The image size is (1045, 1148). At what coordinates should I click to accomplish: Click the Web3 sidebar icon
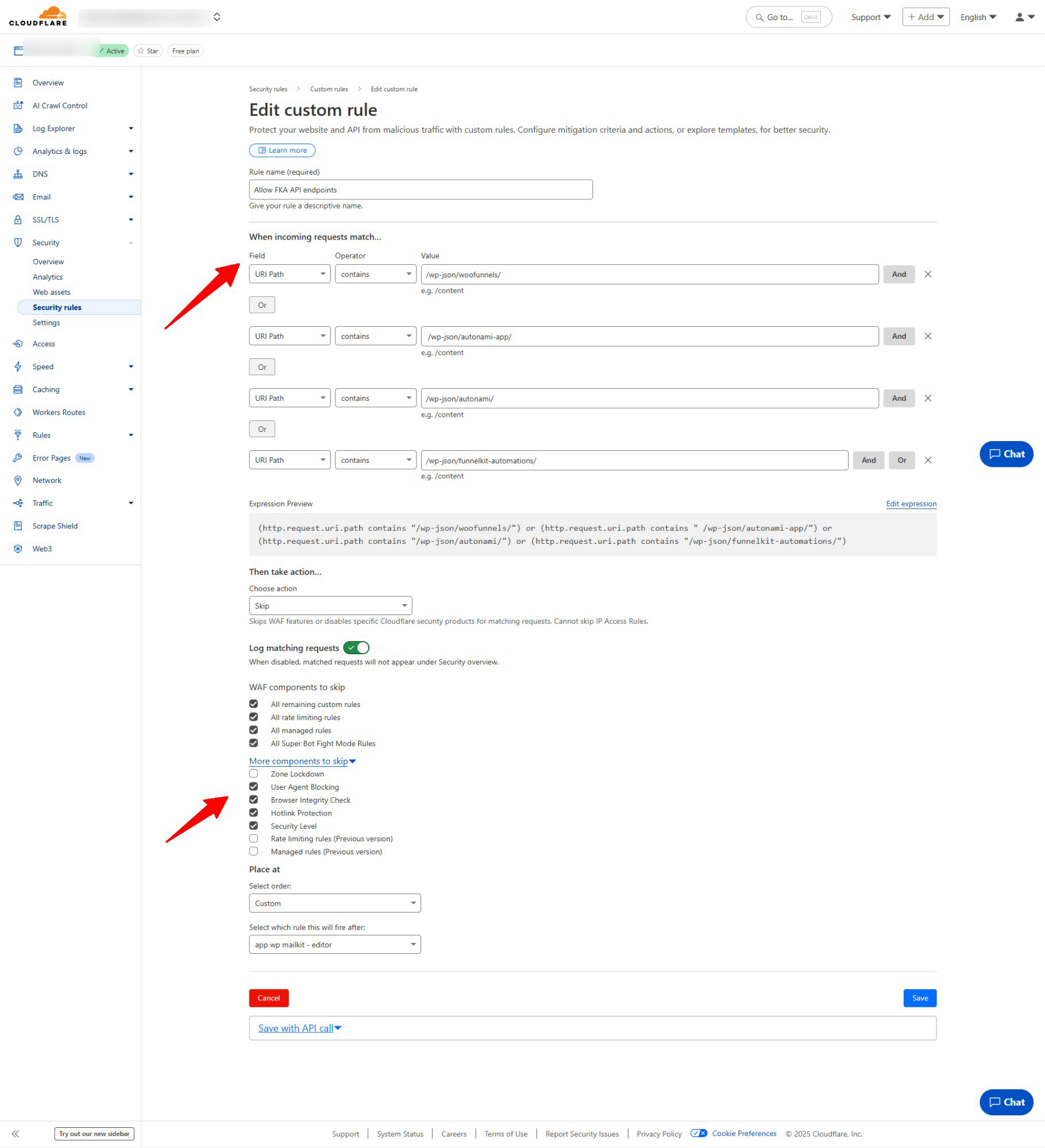click(x=18, y=549)
